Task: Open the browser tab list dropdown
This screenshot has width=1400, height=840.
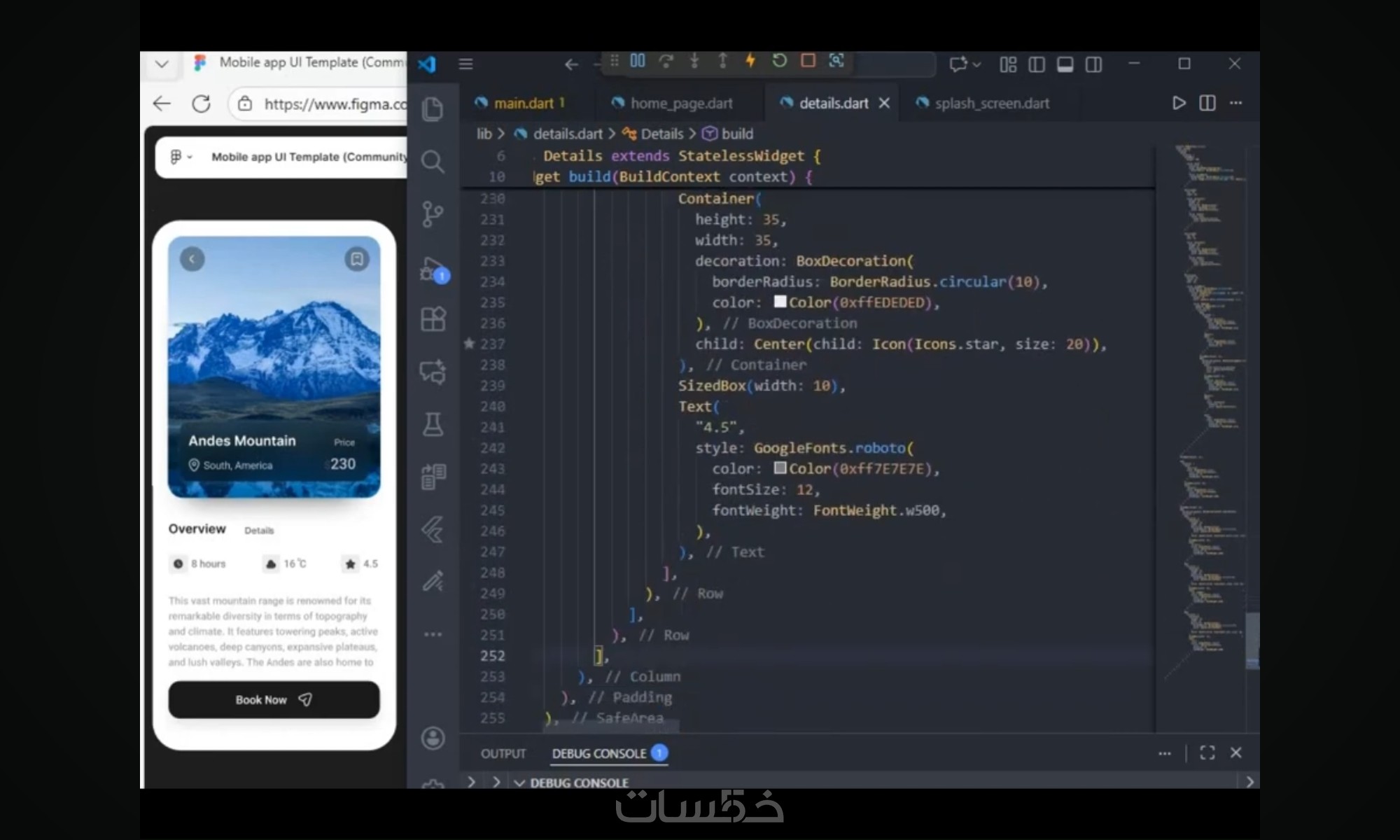Action: [162, 64]
